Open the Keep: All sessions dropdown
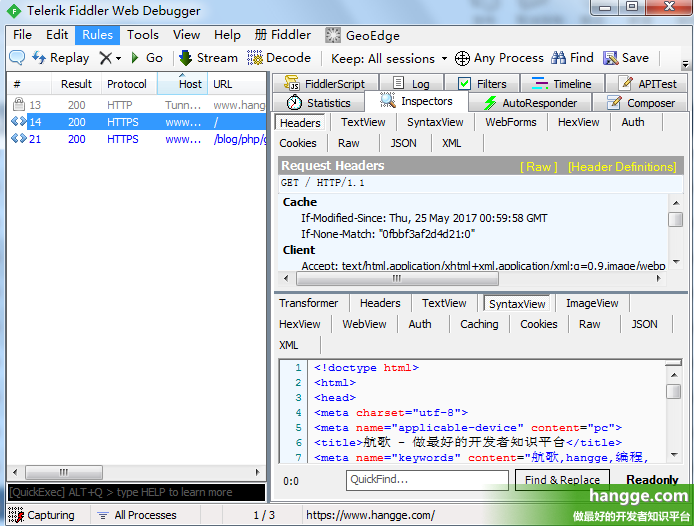This screenshot has height=526, width=694. click(389, 58)
